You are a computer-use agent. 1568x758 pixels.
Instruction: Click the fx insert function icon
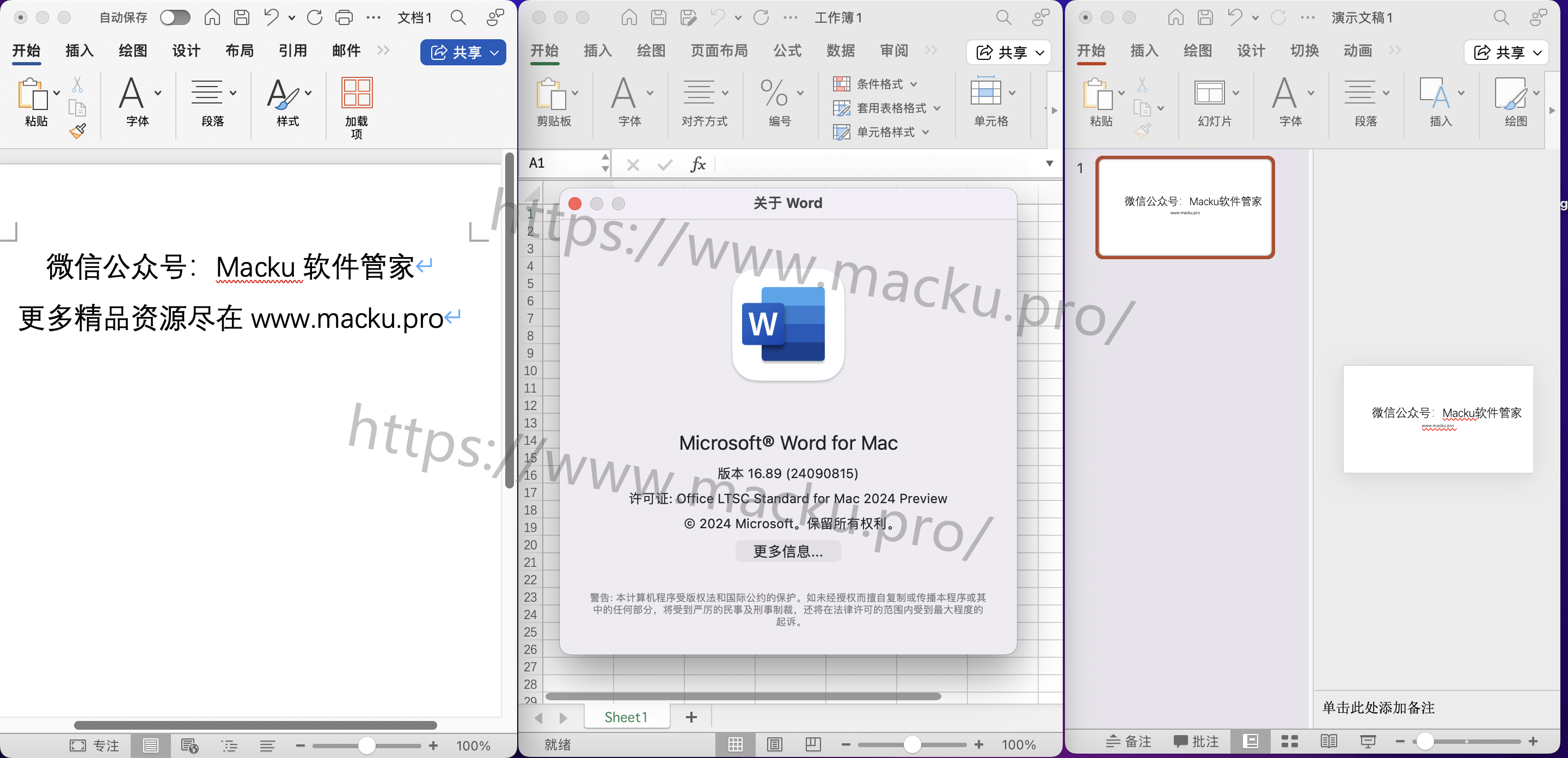tap(698, 163)
